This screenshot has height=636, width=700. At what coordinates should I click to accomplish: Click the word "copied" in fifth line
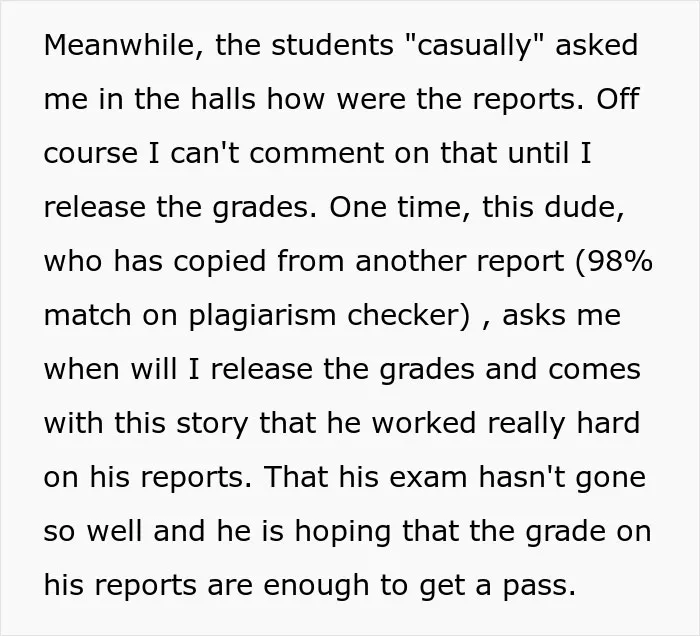pyautogui.click(x=220, y=262)
